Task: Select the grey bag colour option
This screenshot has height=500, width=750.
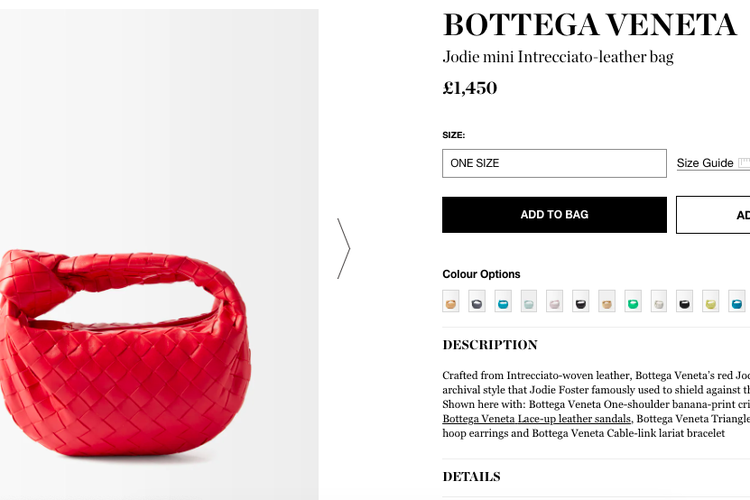Action: pyautogui.click(x=477, y=301)
